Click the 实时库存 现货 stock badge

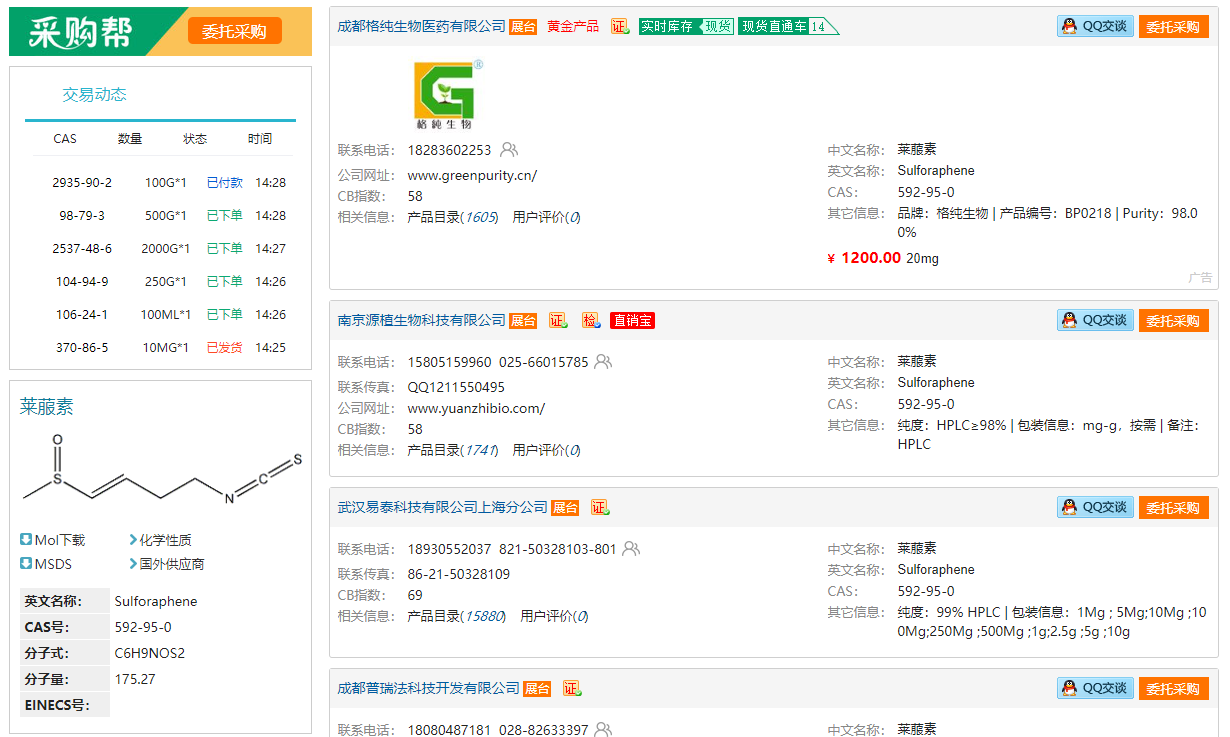[x=685, y=27]
